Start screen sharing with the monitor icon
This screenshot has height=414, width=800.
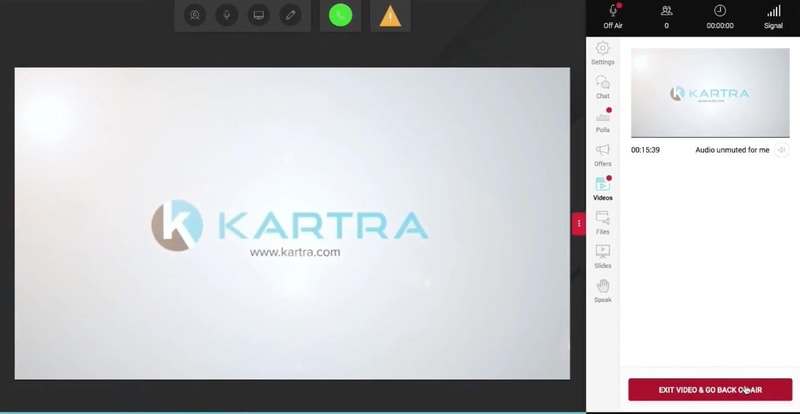259,15
